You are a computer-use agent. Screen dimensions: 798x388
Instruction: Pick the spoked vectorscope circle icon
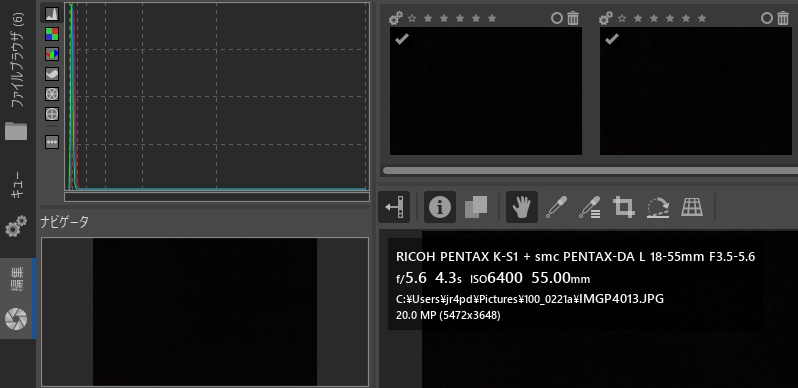[x=52, y=94]
